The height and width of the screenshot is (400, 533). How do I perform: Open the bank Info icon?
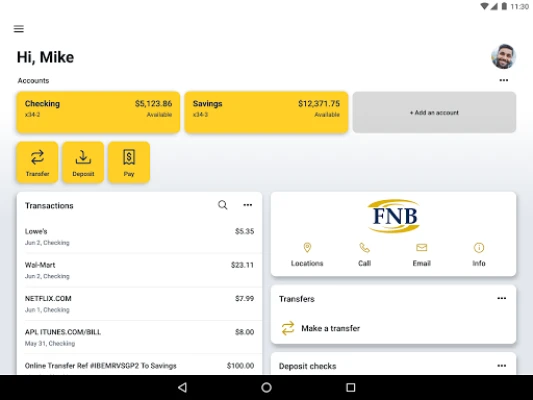point(479,248)
